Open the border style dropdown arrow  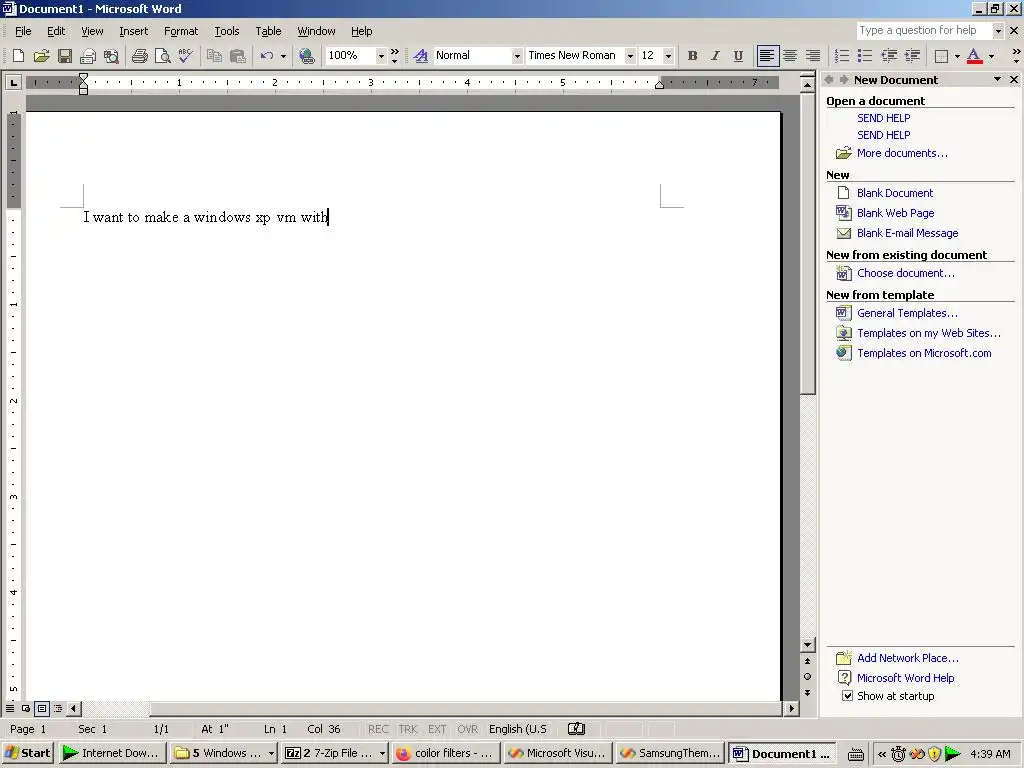point(957,56)
